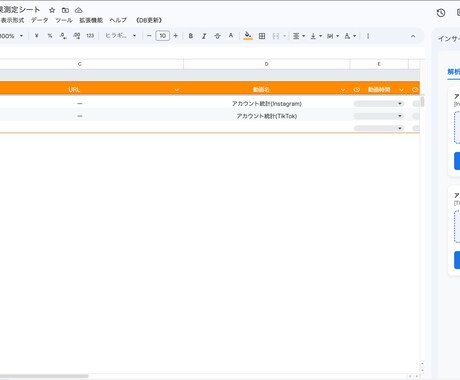Click the move to folder icon
The width and height of the screenshot is (460, 380).
[65, 10]
